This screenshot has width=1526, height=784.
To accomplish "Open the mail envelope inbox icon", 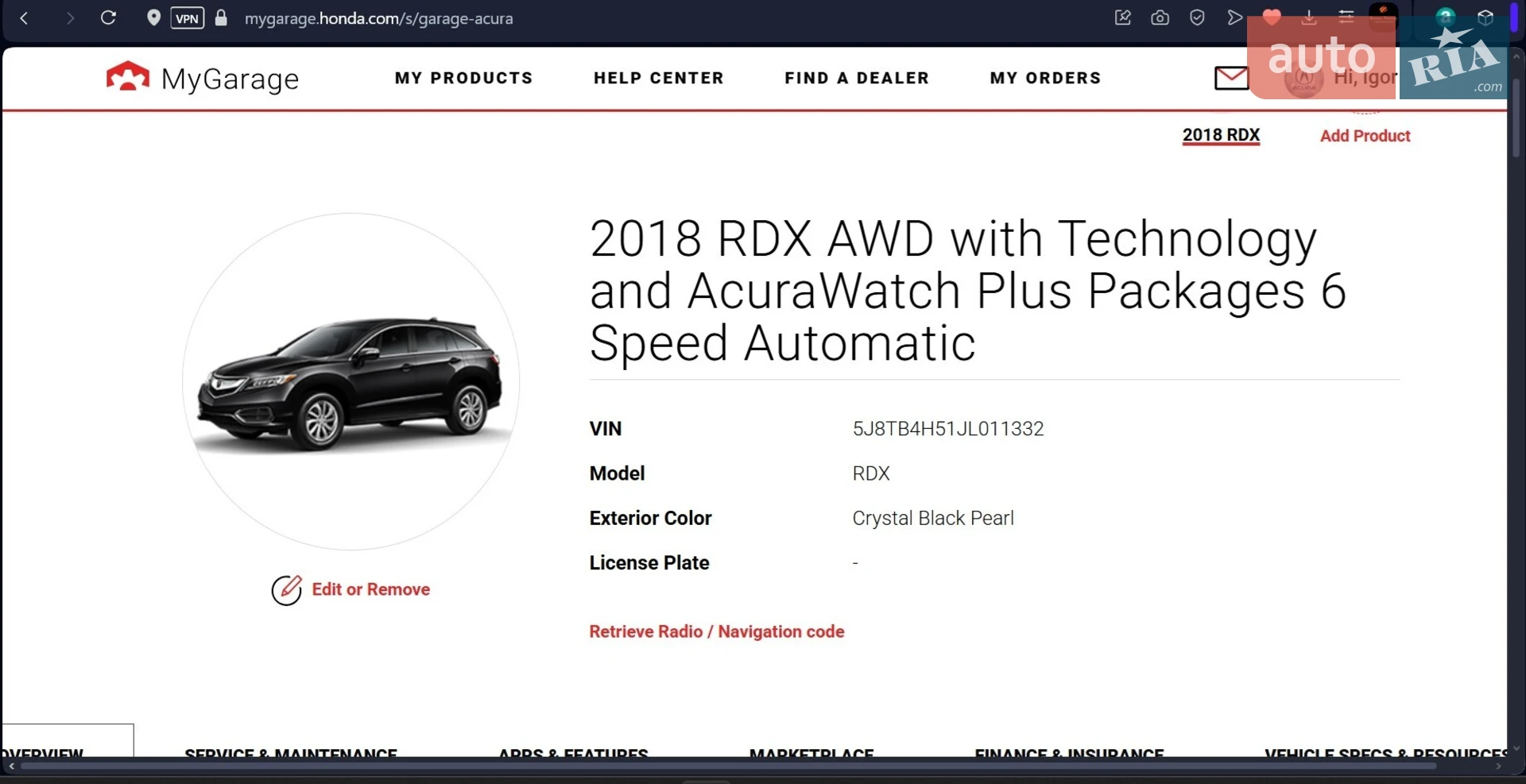I will pos(1231,78).
